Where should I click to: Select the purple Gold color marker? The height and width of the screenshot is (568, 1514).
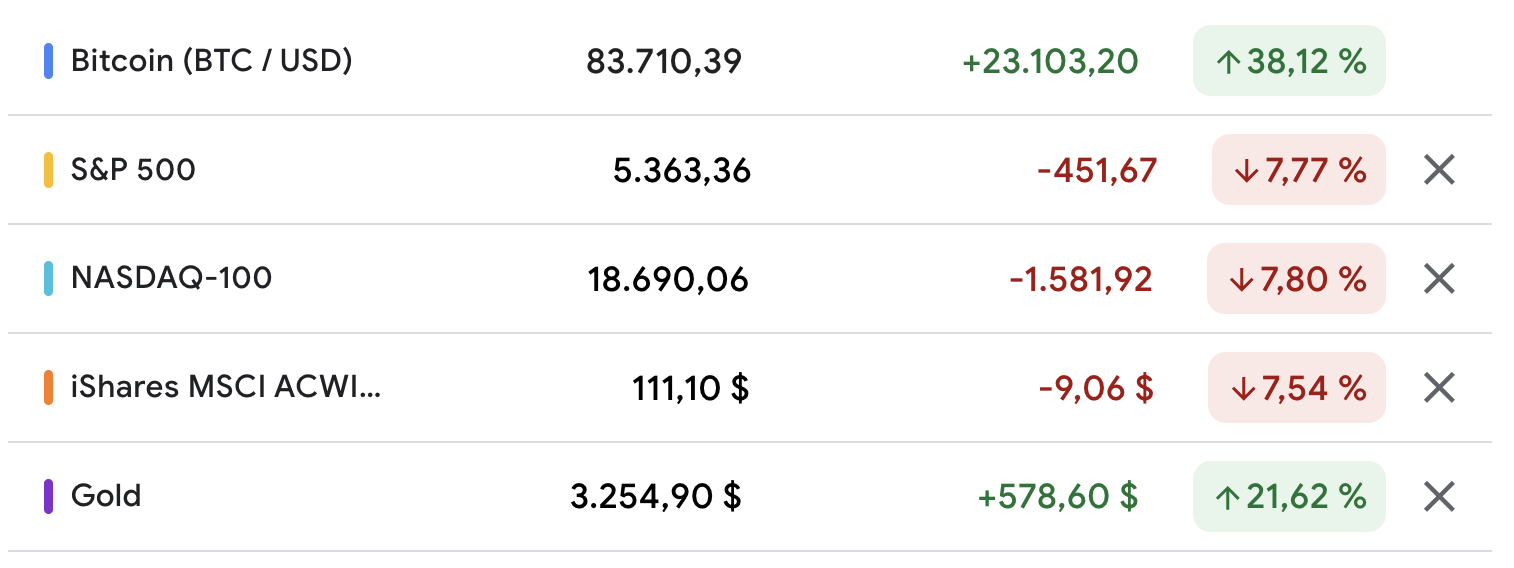48,496
